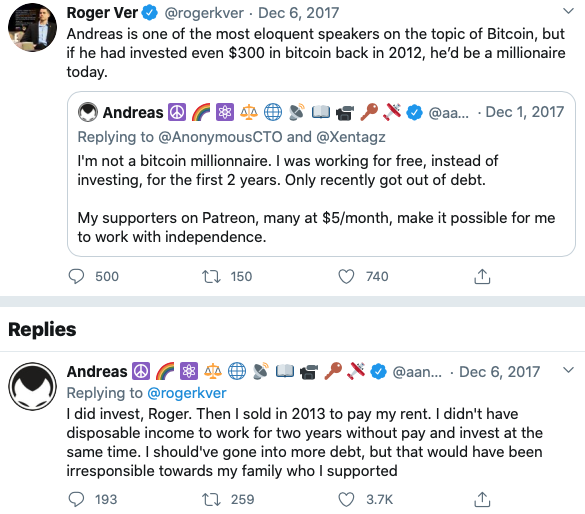Viewport: 585px width, 514px height.
Task: Open Roger Ver's profile picture
Action: [32, 27]
